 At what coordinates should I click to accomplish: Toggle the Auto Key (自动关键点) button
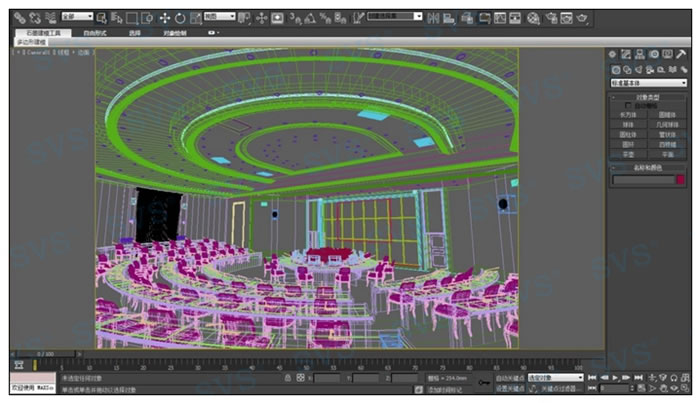pyautogui.click(x=508, y=378)
